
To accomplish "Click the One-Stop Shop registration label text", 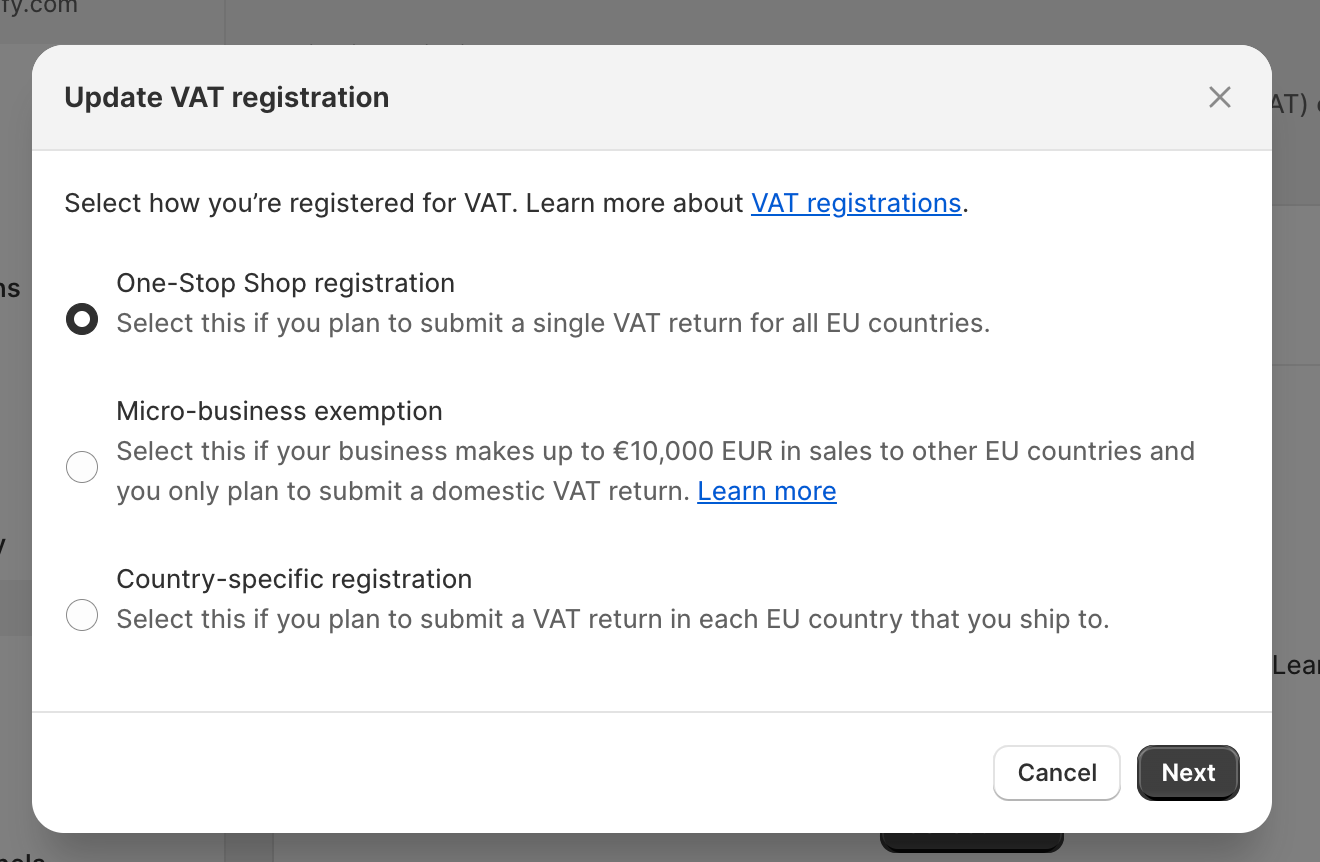I will [x=285, y=283].
